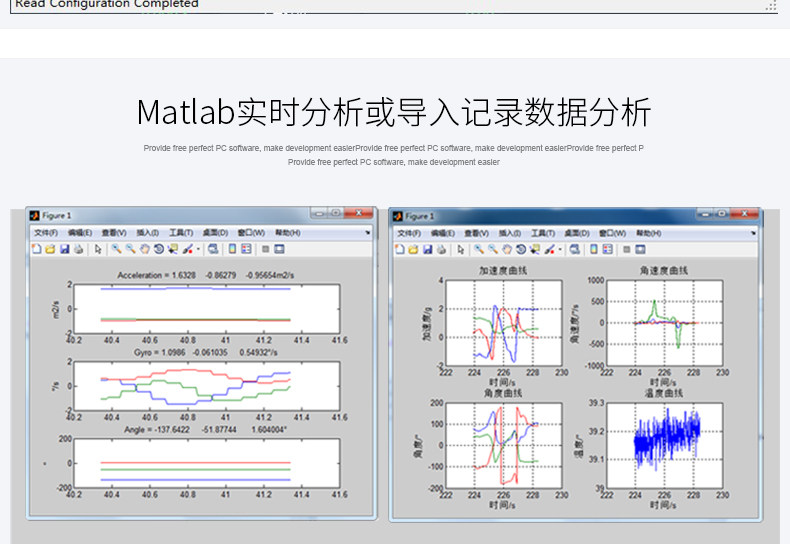Image resolution: width=790 pixels, height=544 pixels.
Task: Open 窗口(W) menu in the Acceleration figure window
Action: (251, 233)
